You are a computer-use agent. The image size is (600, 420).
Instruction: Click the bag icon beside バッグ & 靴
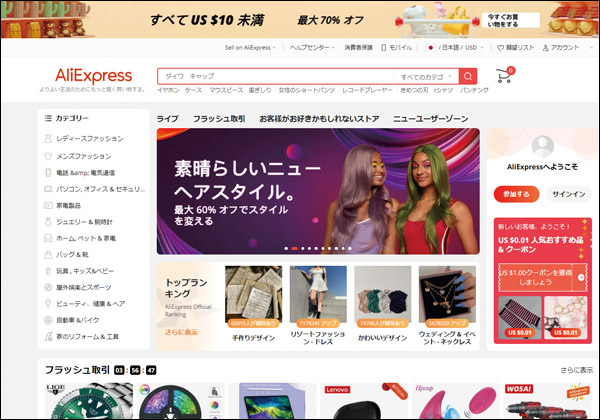pos(48,254)
